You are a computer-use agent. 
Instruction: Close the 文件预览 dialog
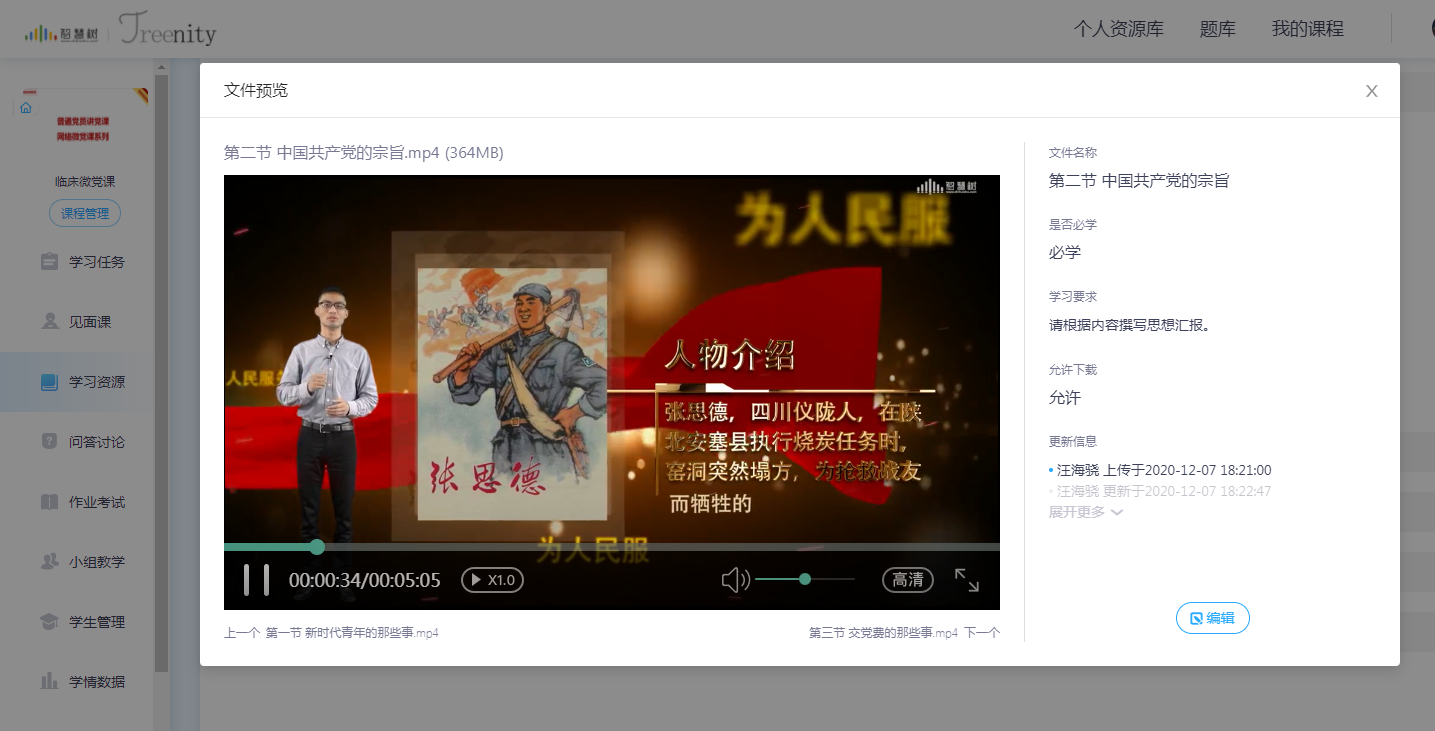pos(1372,91)
